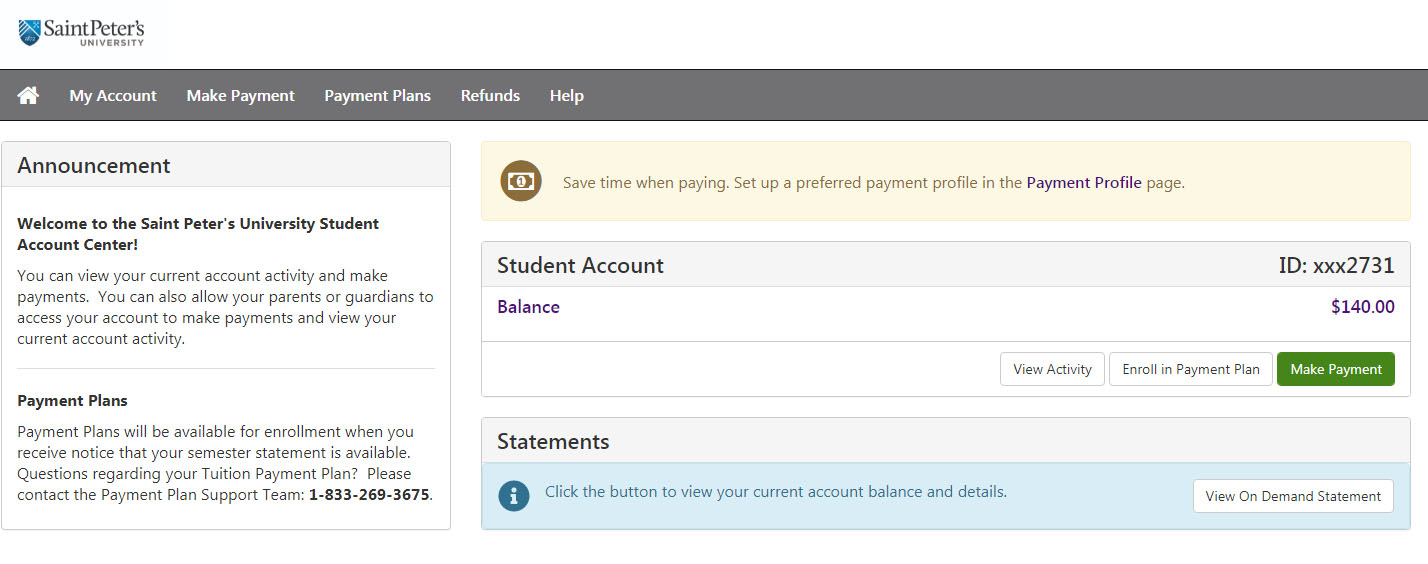Viewport: 1428px width, 564px height.
Task: Click the Saint Peter's University logo
Action: (81, 32)
